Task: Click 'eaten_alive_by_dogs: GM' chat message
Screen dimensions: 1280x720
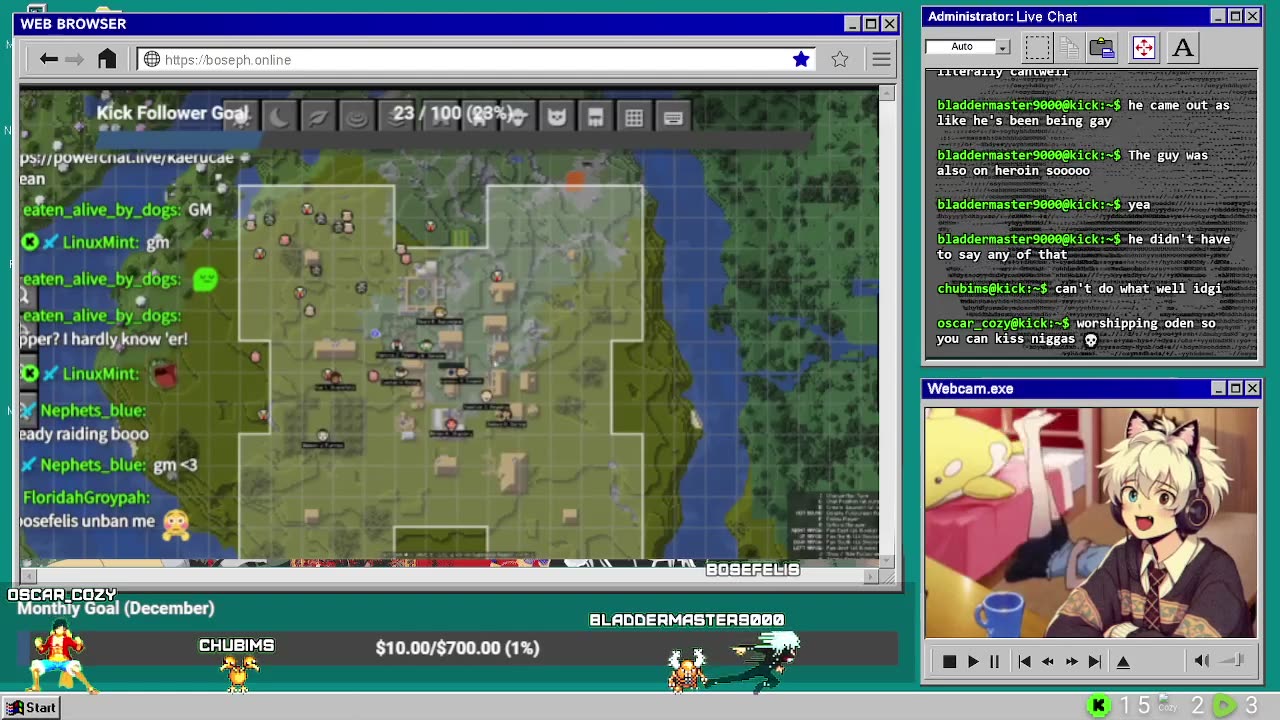Action: coord(117,210)
